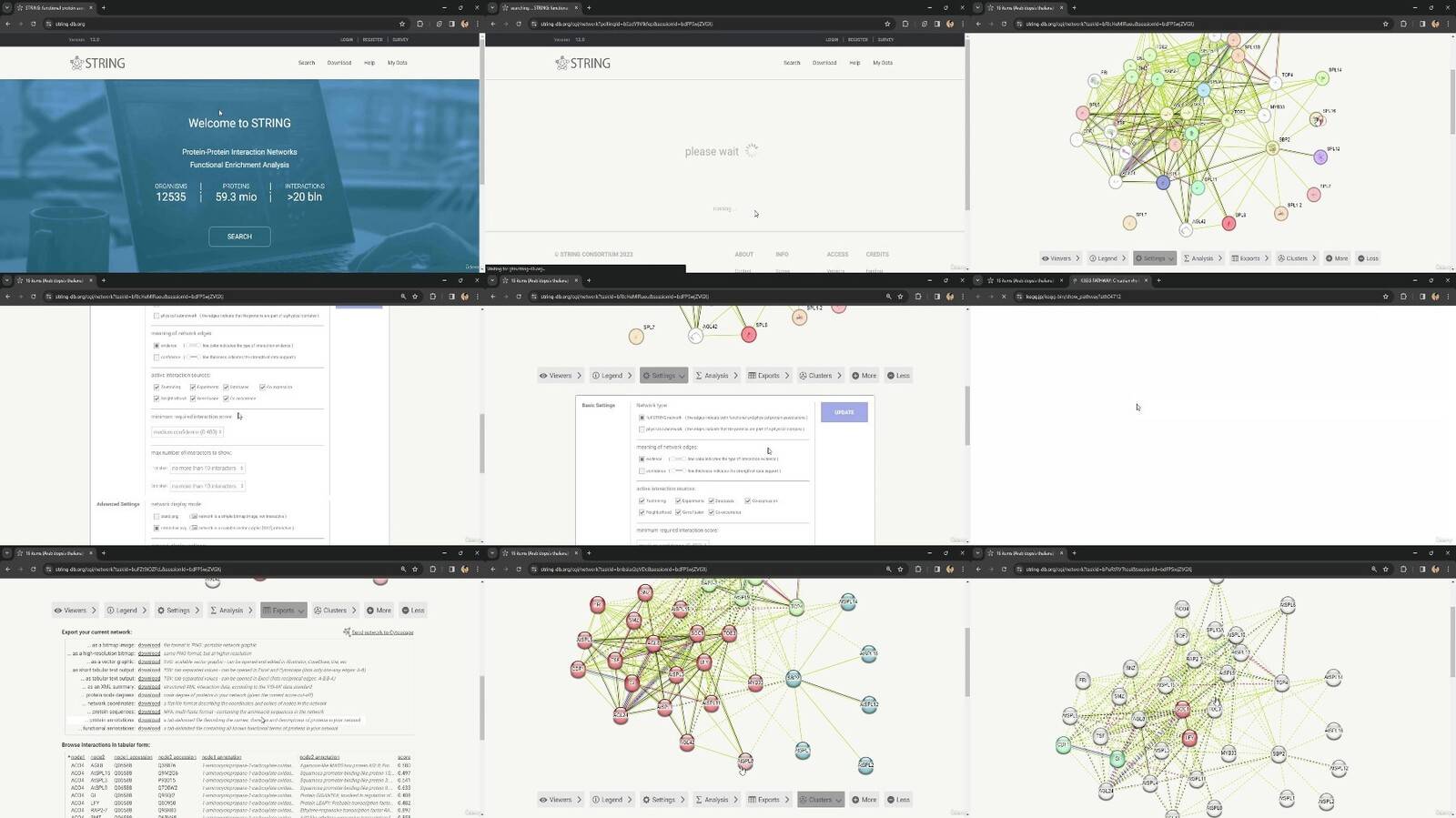This screenshot has width=1456, height=818.
Task: Click the UPDATE button in Basic Settings
Action: point(844,412)
